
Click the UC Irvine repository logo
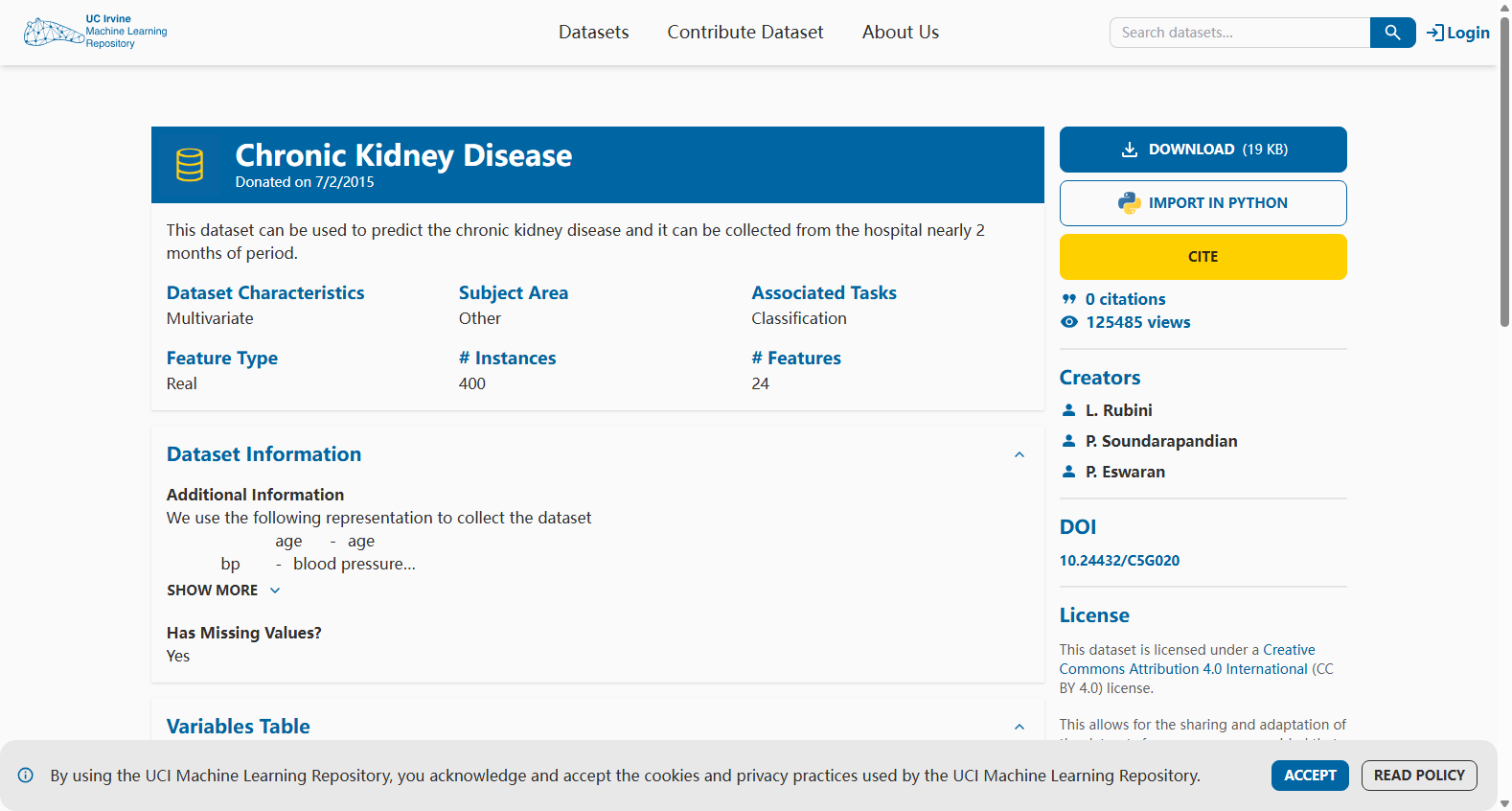tap(95, 32)
